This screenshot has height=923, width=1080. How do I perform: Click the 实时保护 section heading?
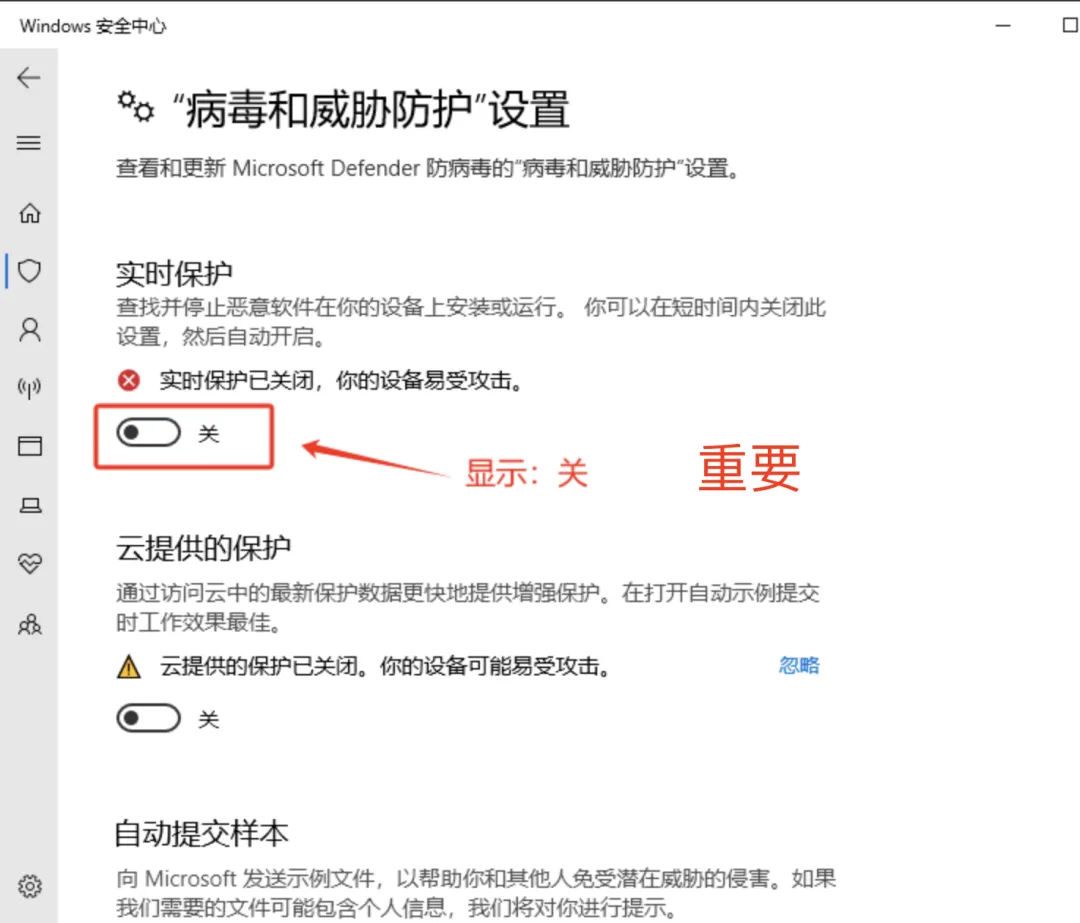[174, 274]
